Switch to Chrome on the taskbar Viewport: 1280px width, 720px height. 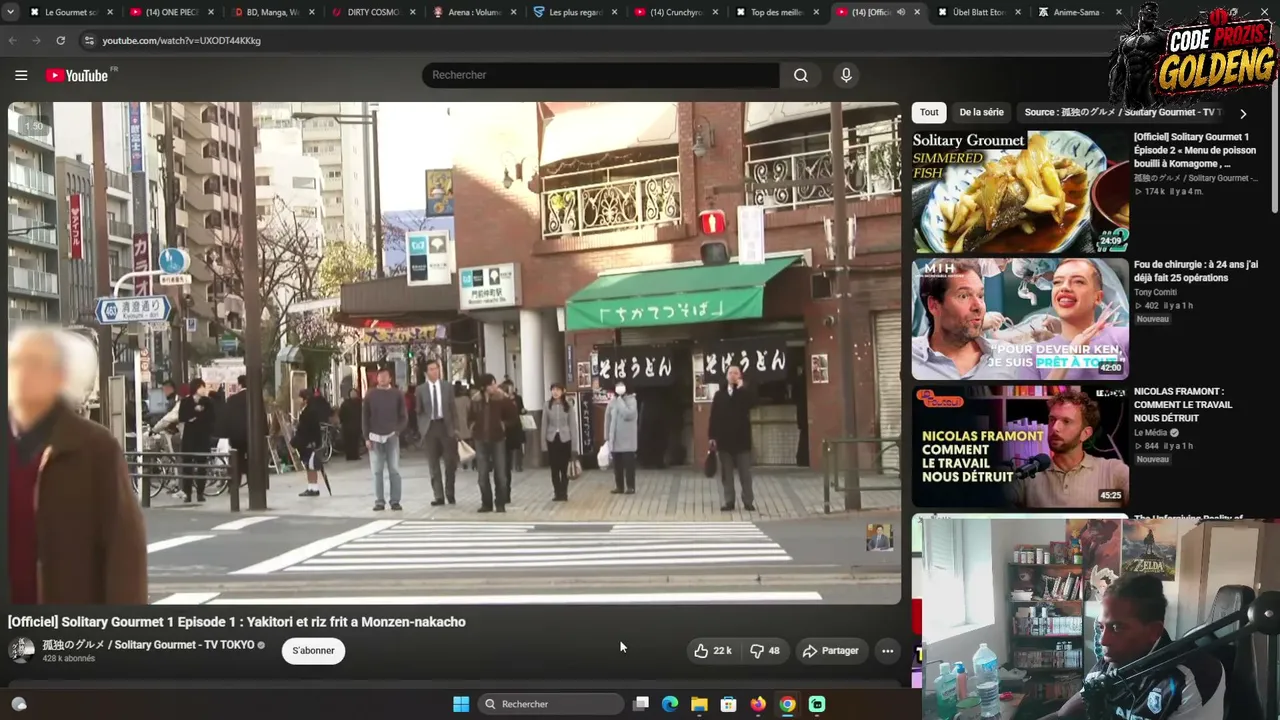[x=788, y=704]
